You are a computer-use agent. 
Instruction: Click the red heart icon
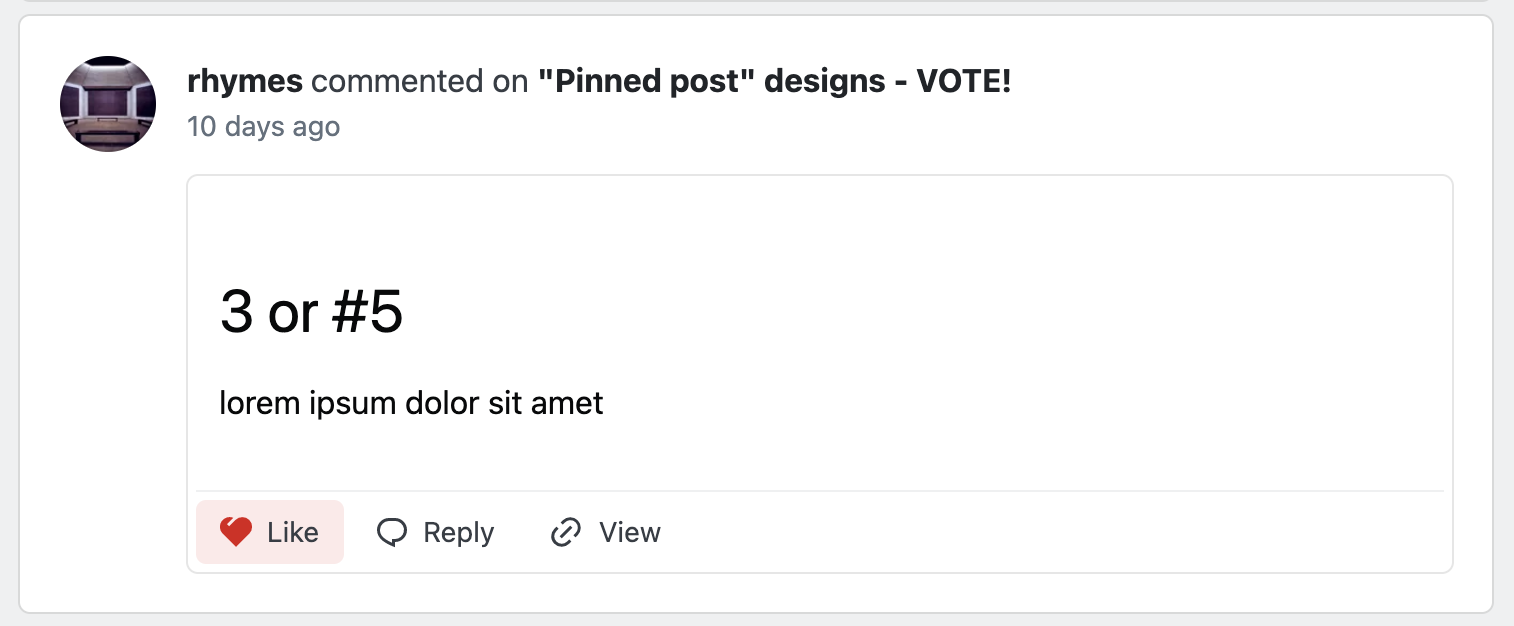pos(236,532)
